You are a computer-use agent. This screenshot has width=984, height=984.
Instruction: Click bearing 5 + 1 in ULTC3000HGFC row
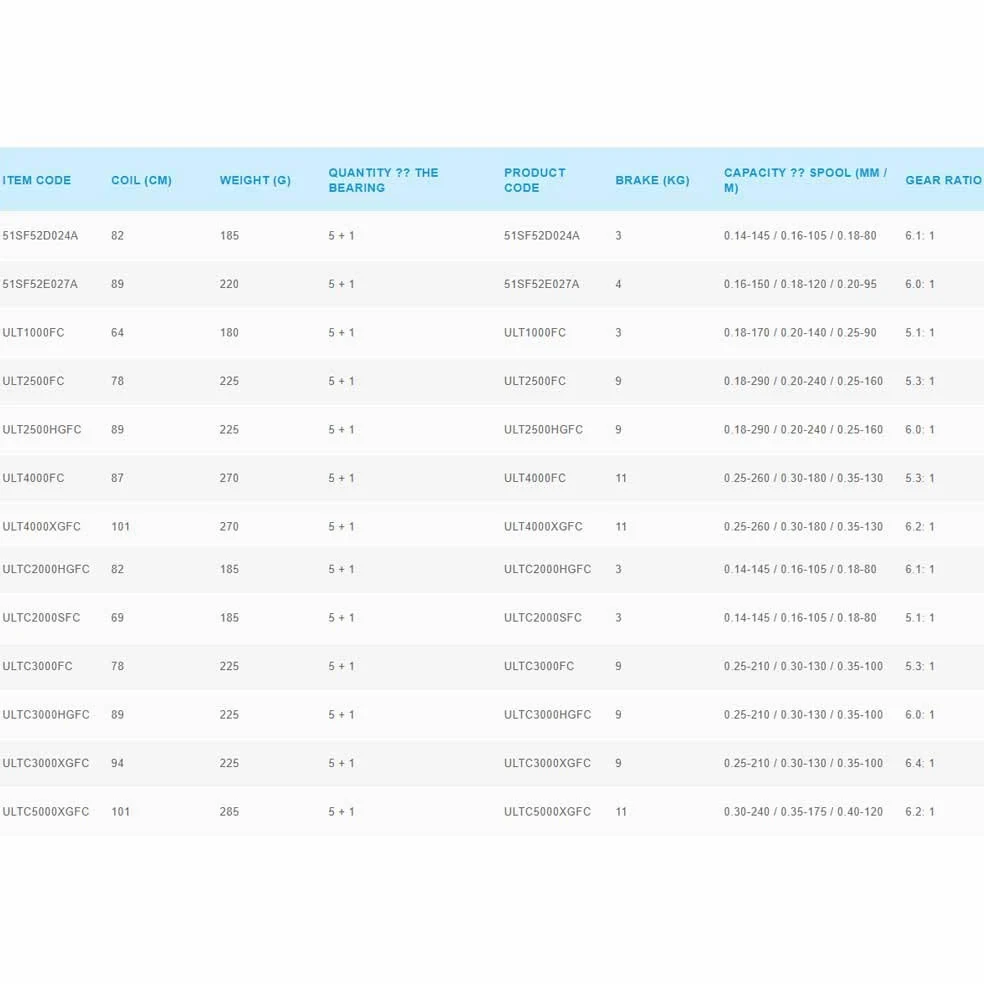341,715
